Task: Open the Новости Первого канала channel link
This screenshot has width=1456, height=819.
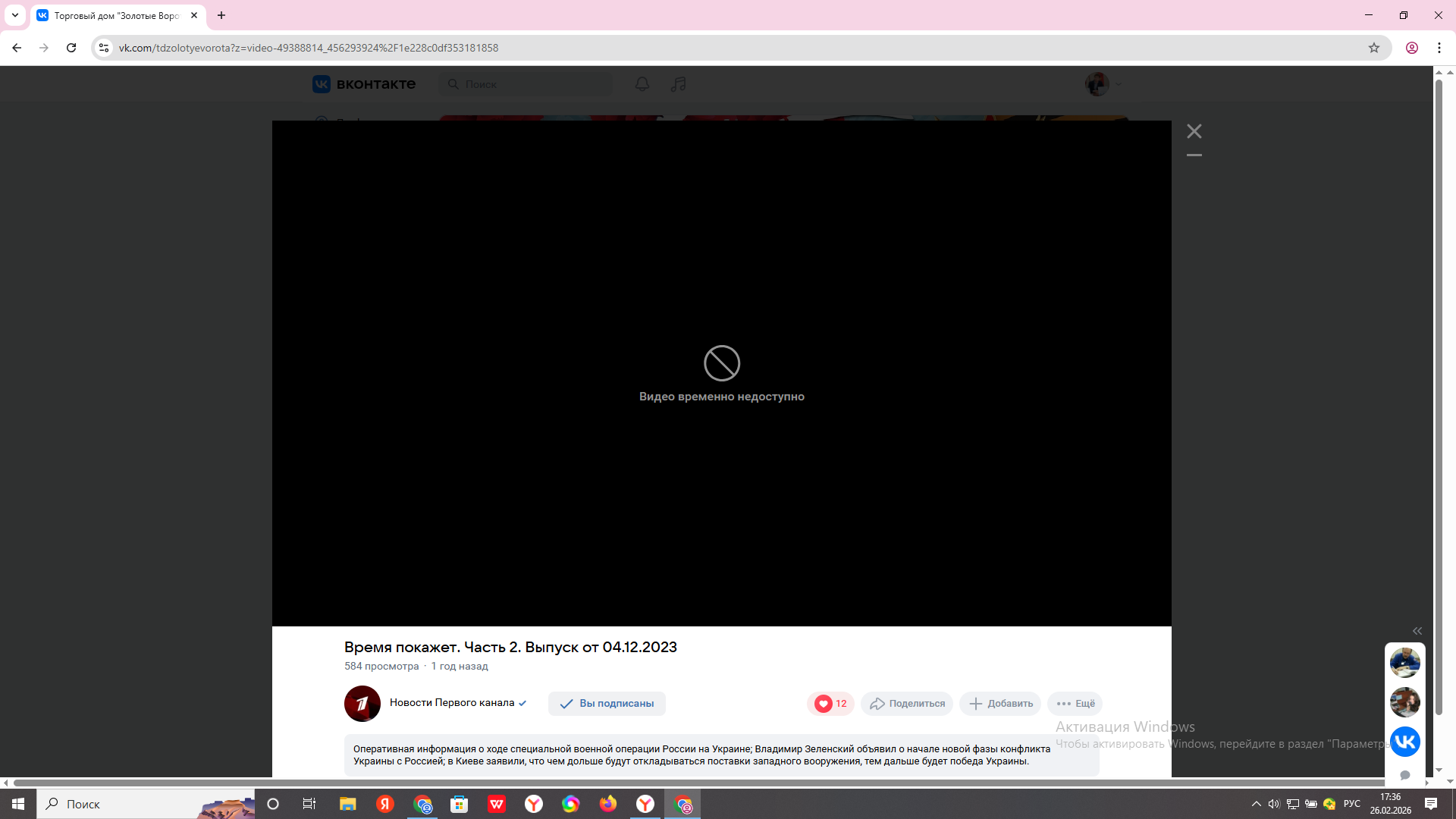Action: 452,702
